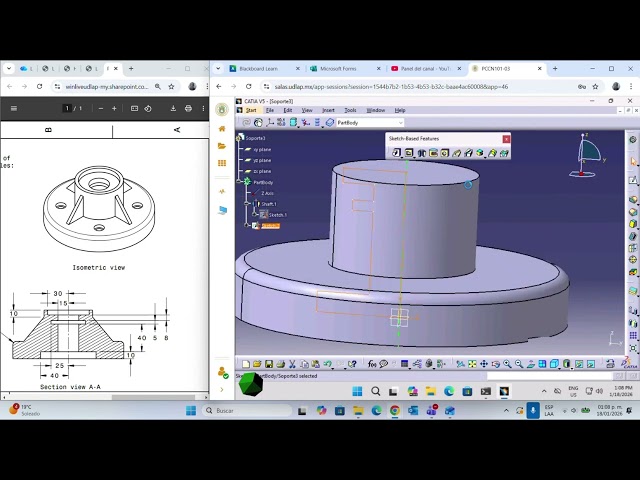Open the View menu in CATIA
640x480 pixels.
coord(307,110)
